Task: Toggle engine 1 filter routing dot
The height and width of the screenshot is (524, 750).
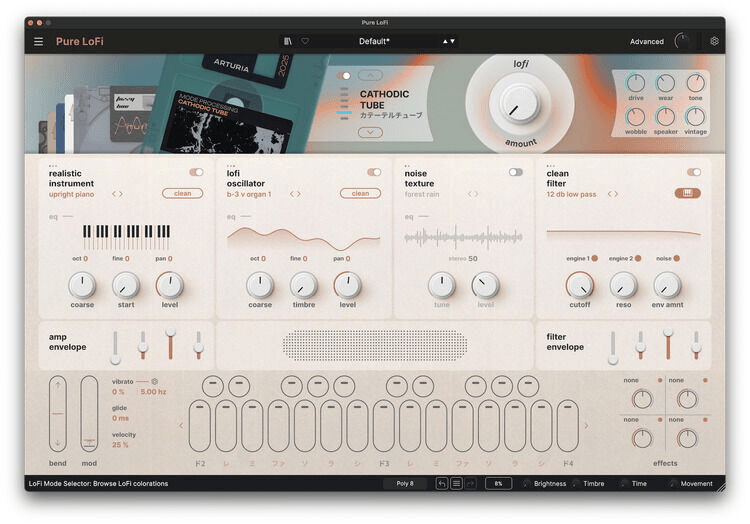Action: tap(595, 258)
